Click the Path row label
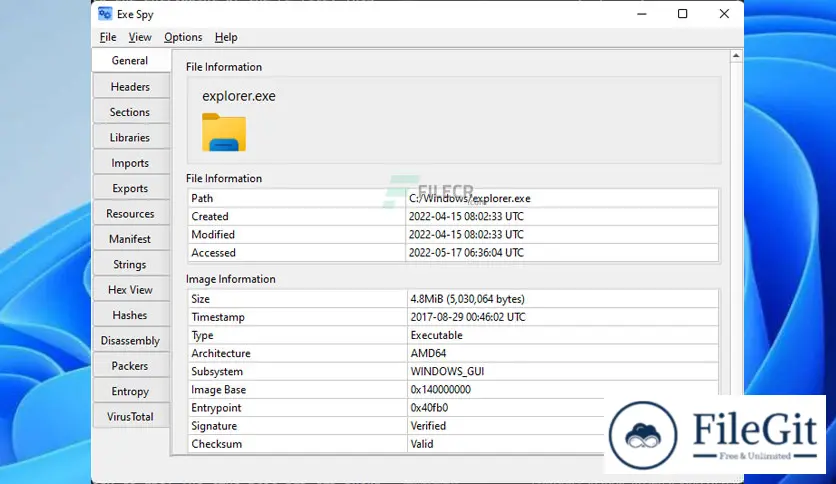 point(202,198)
